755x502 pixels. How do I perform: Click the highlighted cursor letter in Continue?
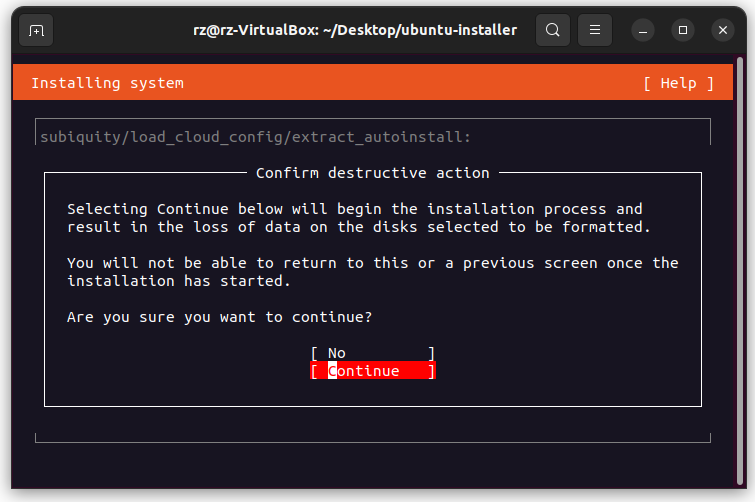[x=334, y=371]
